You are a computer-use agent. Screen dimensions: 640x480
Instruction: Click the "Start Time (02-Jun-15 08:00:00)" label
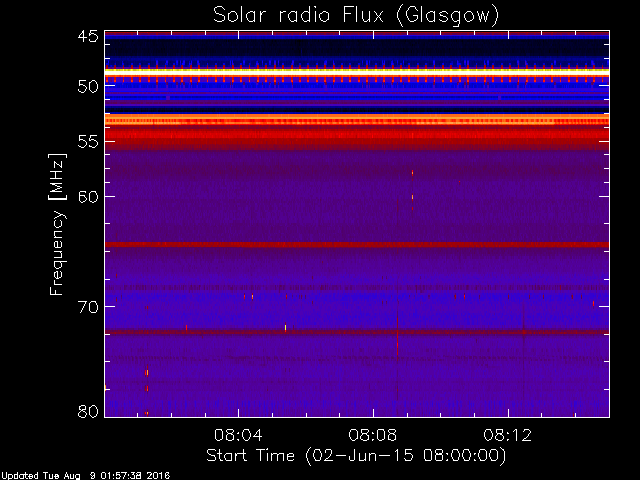356,456
